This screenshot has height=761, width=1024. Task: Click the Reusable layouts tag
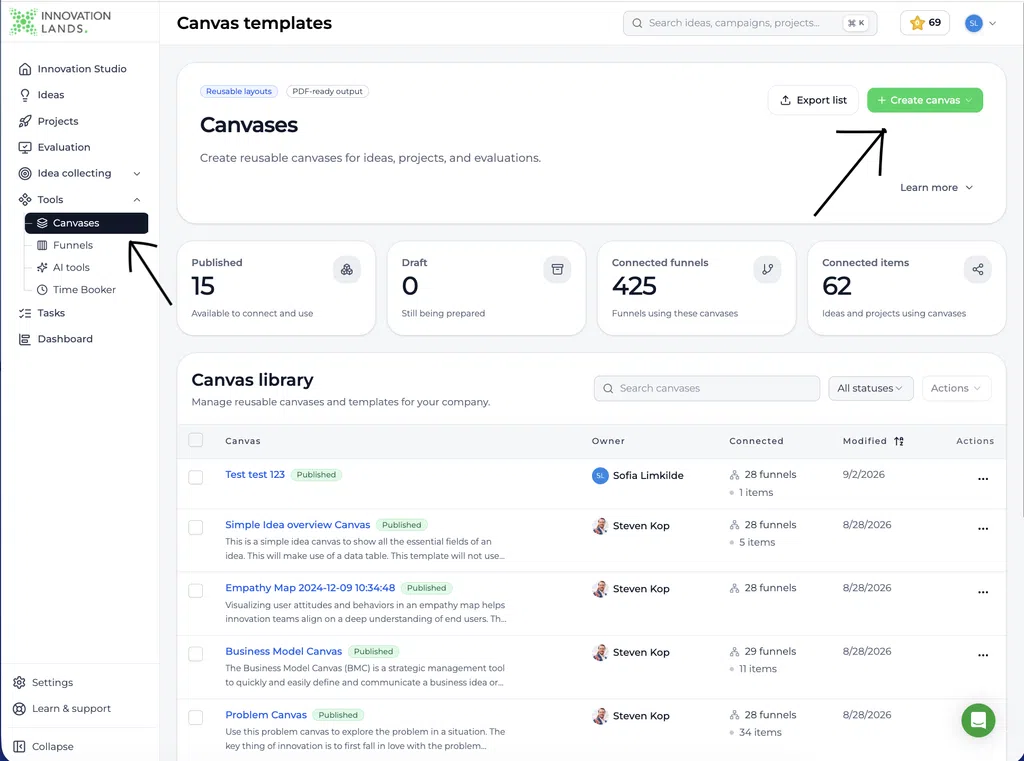[x=239, y=91]
